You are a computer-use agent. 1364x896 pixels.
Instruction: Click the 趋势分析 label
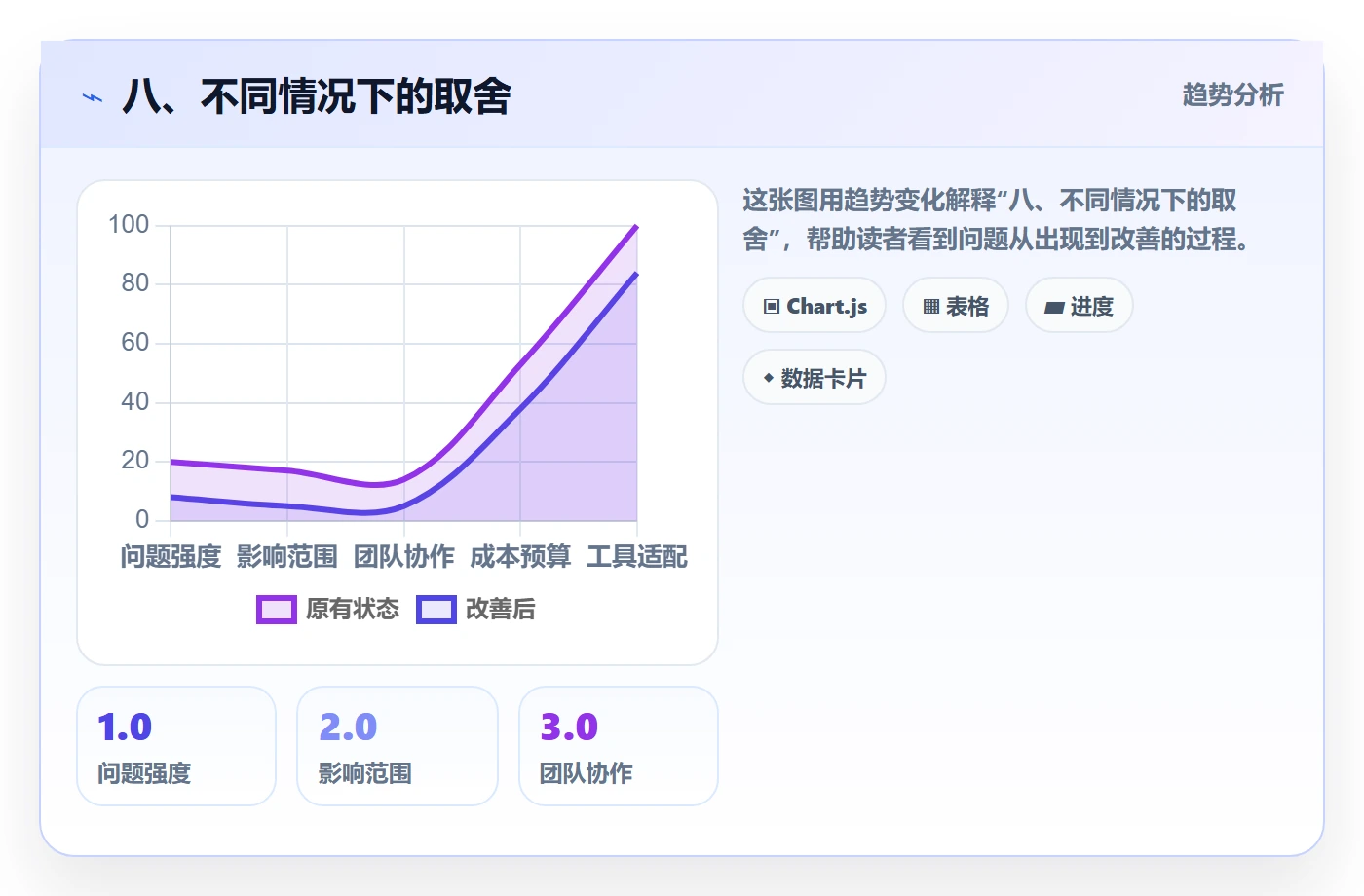coord(1233,95)
